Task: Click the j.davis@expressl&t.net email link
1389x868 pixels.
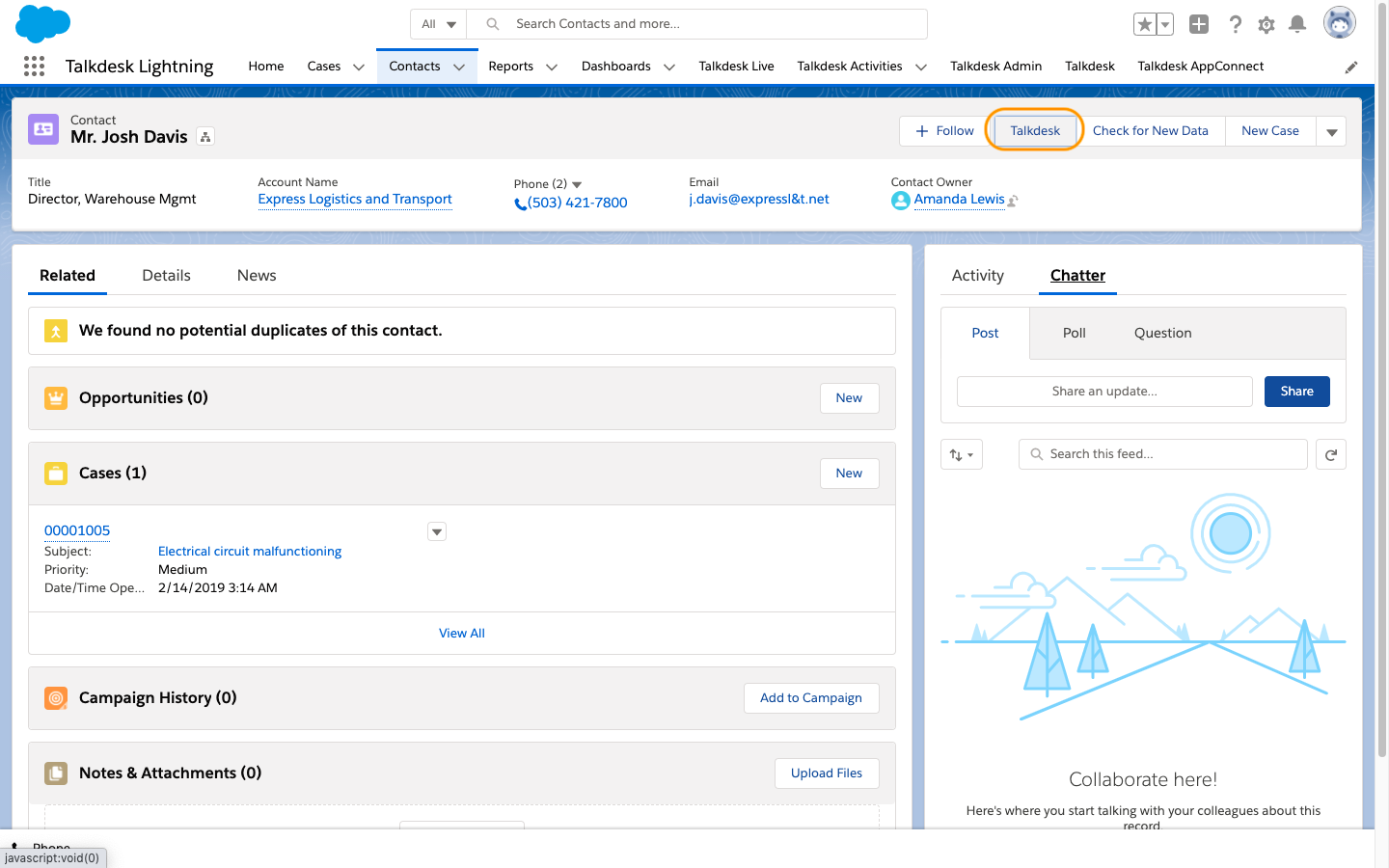Action: 759,200
